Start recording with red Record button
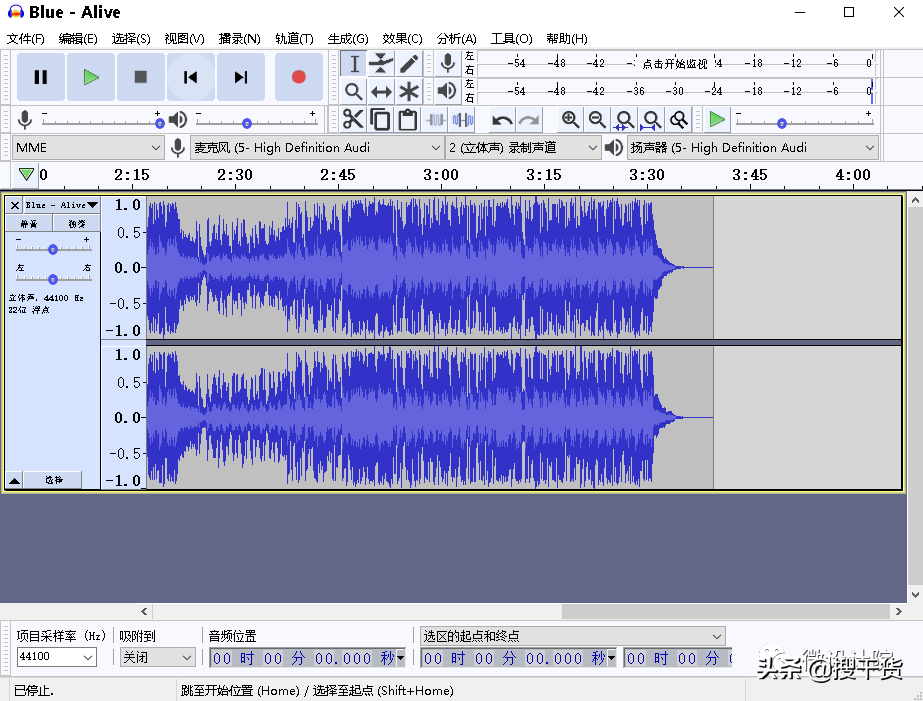The image size is (923, 701). 298,77
